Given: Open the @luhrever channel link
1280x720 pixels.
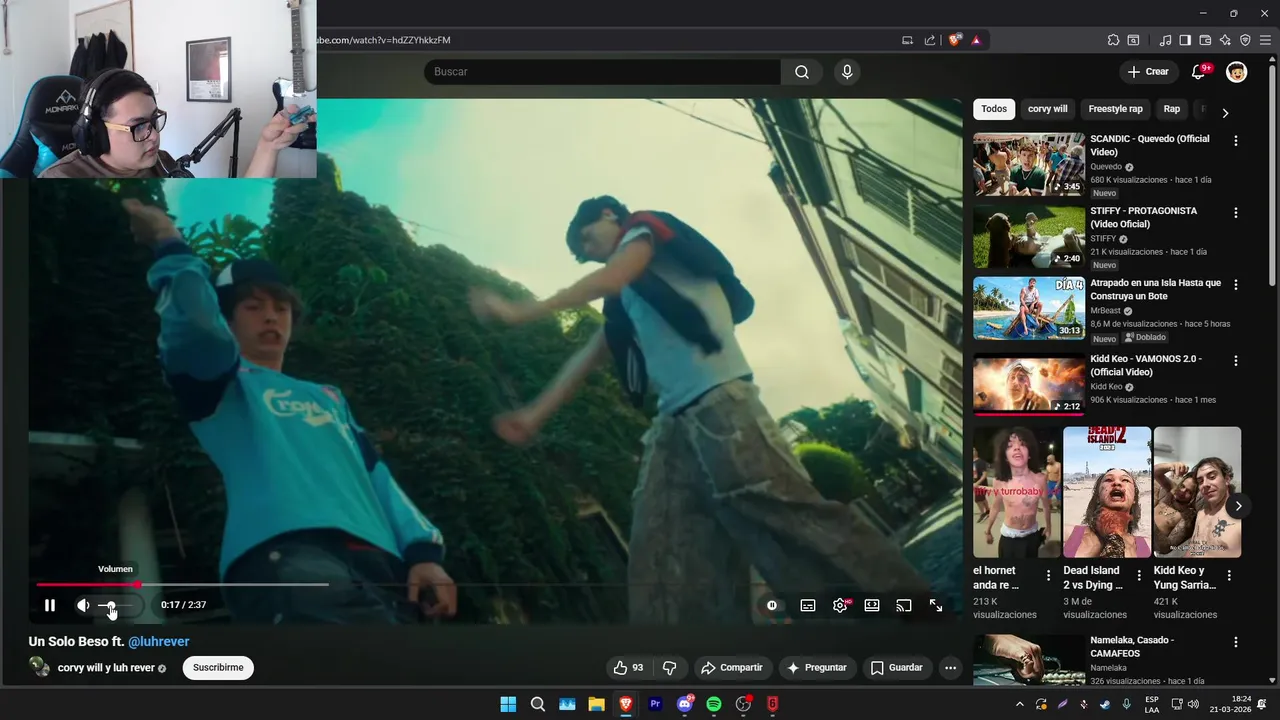Looking at the screenshot, I should click(158, 642).
